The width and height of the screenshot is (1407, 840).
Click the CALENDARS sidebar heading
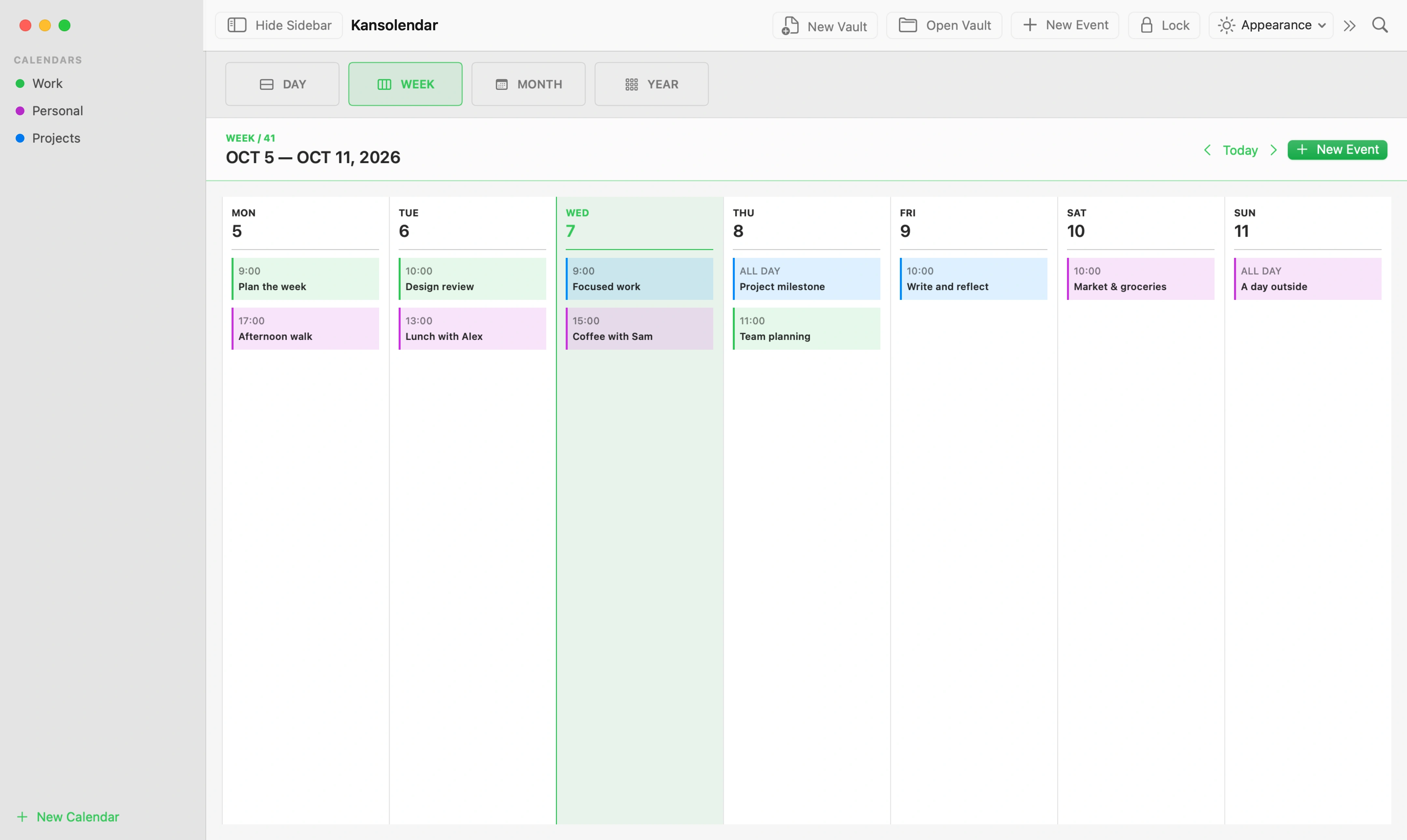(x=48, y=60)
